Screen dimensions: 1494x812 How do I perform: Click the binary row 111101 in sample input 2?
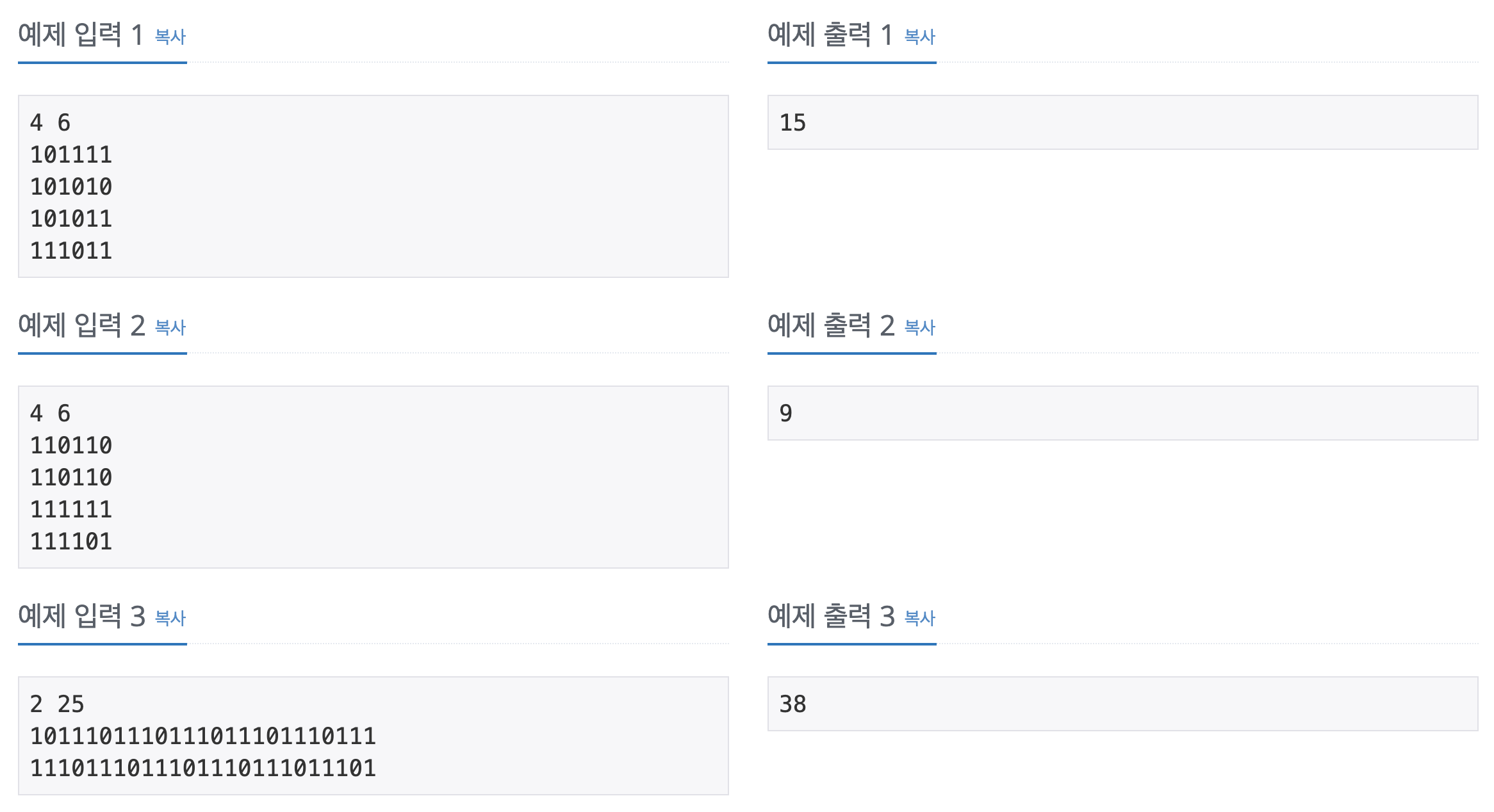point(70,542)
